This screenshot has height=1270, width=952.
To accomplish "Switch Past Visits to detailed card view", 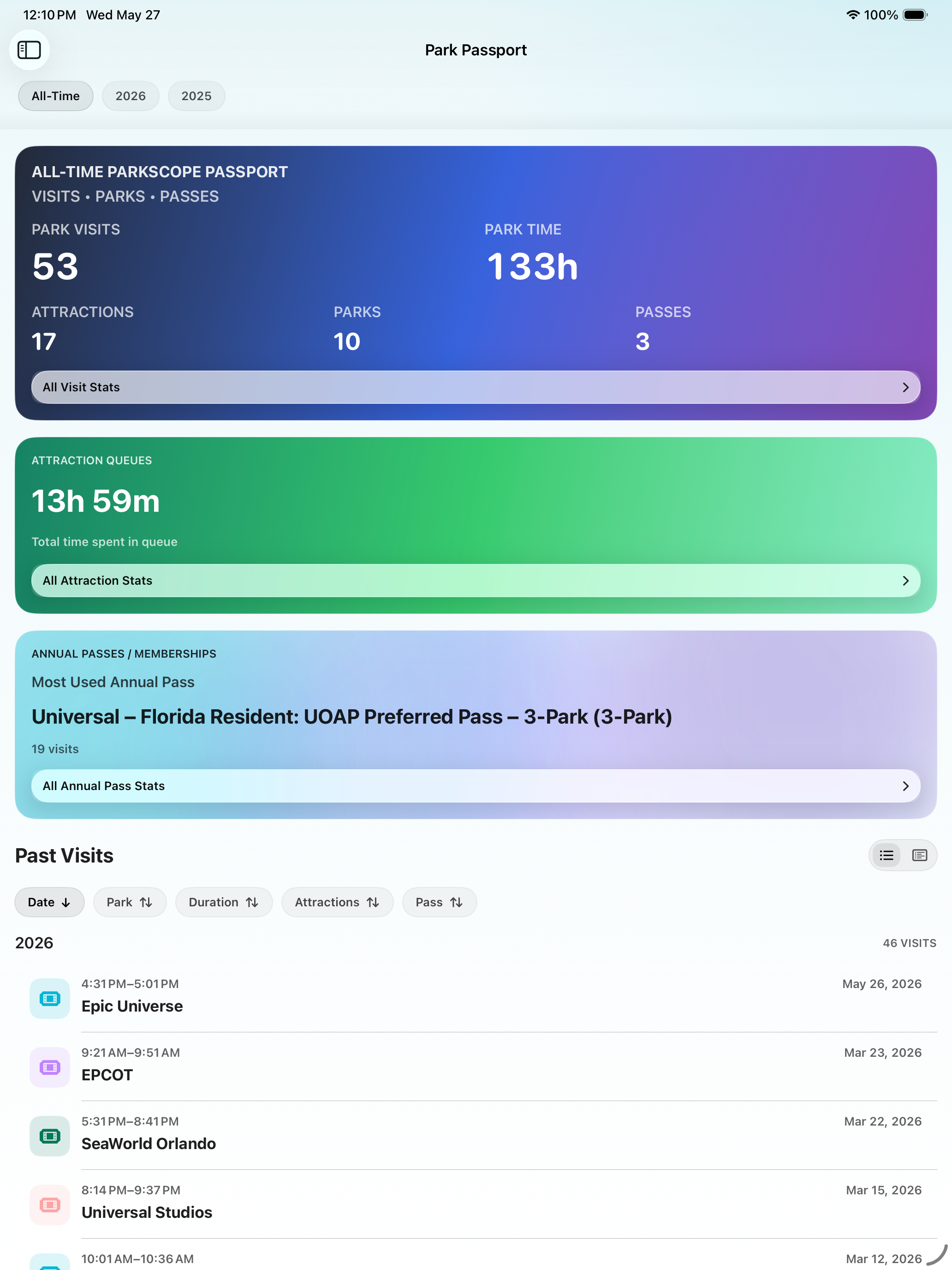I will [920, 856].
